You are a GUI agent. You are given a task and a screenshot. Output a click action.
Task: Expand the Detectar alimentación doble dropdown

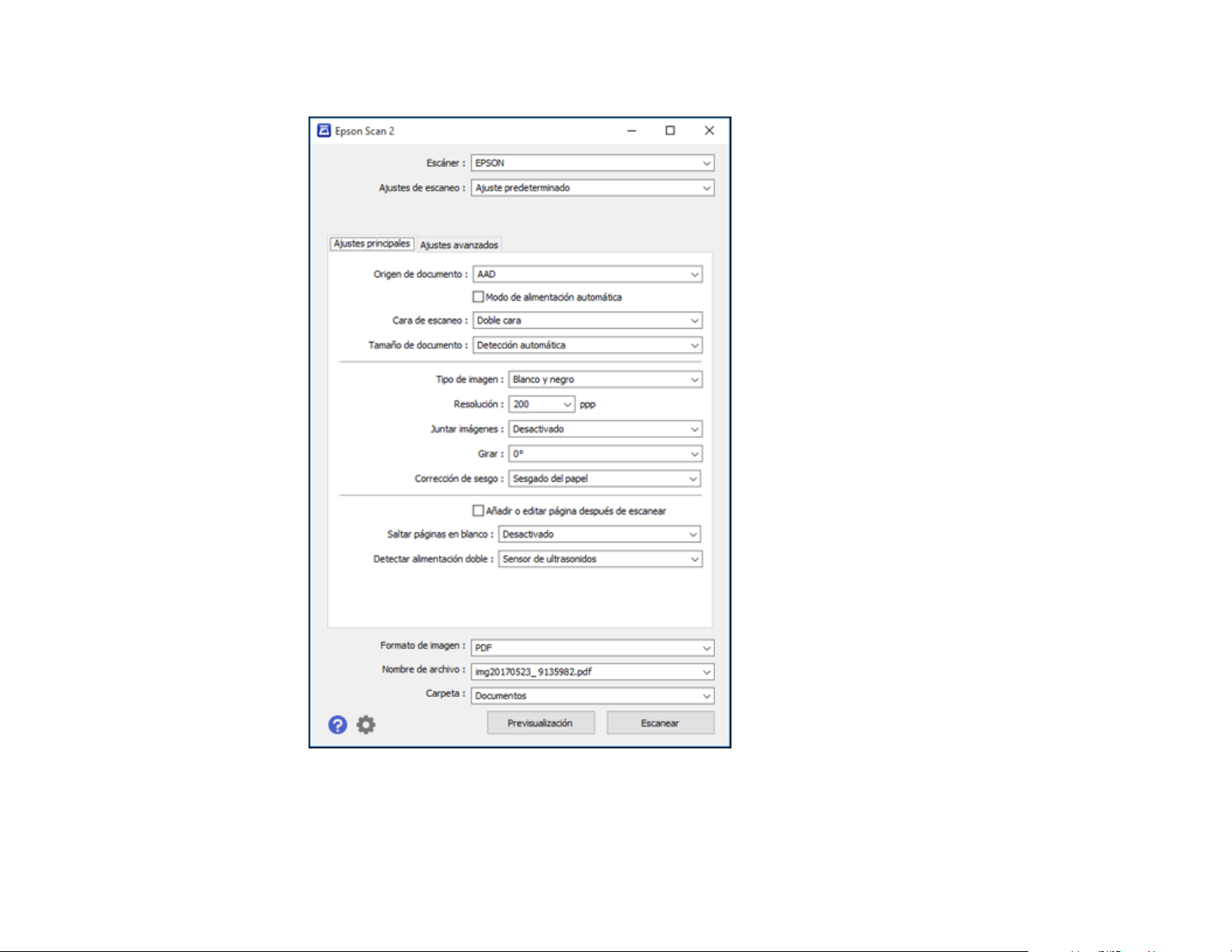point(600,560)
